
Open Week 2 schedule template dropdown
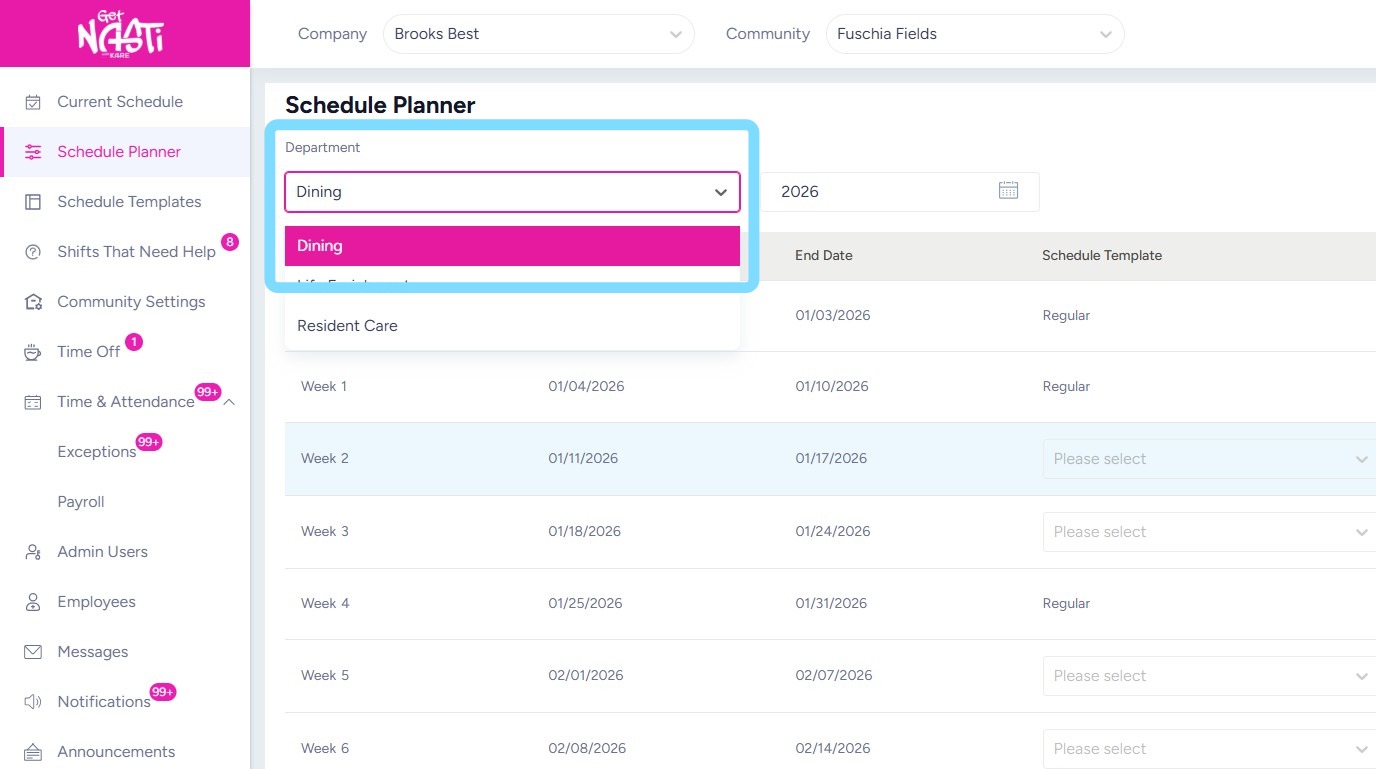tap(1208, 459)
